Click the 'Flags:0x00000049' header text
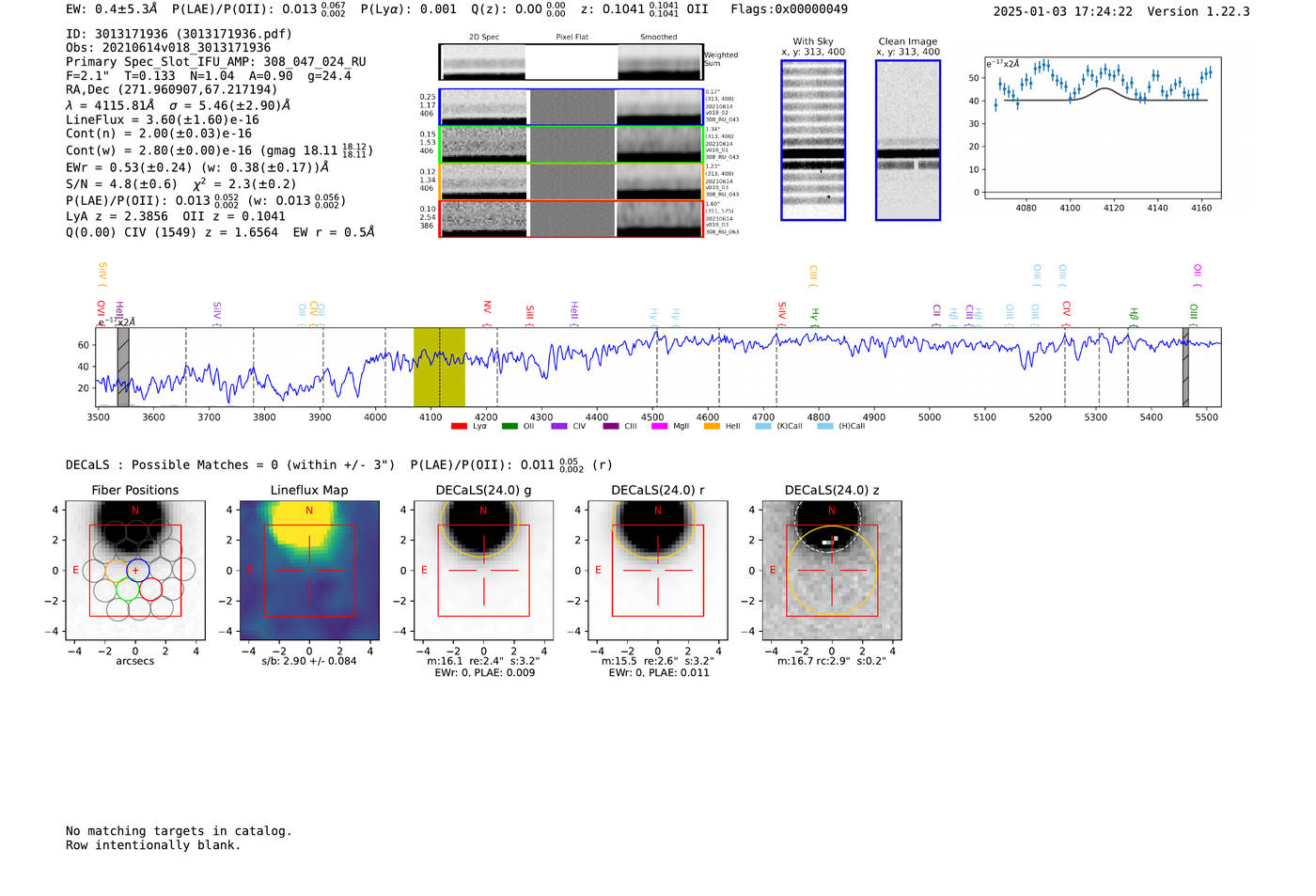 click(790, 9)
